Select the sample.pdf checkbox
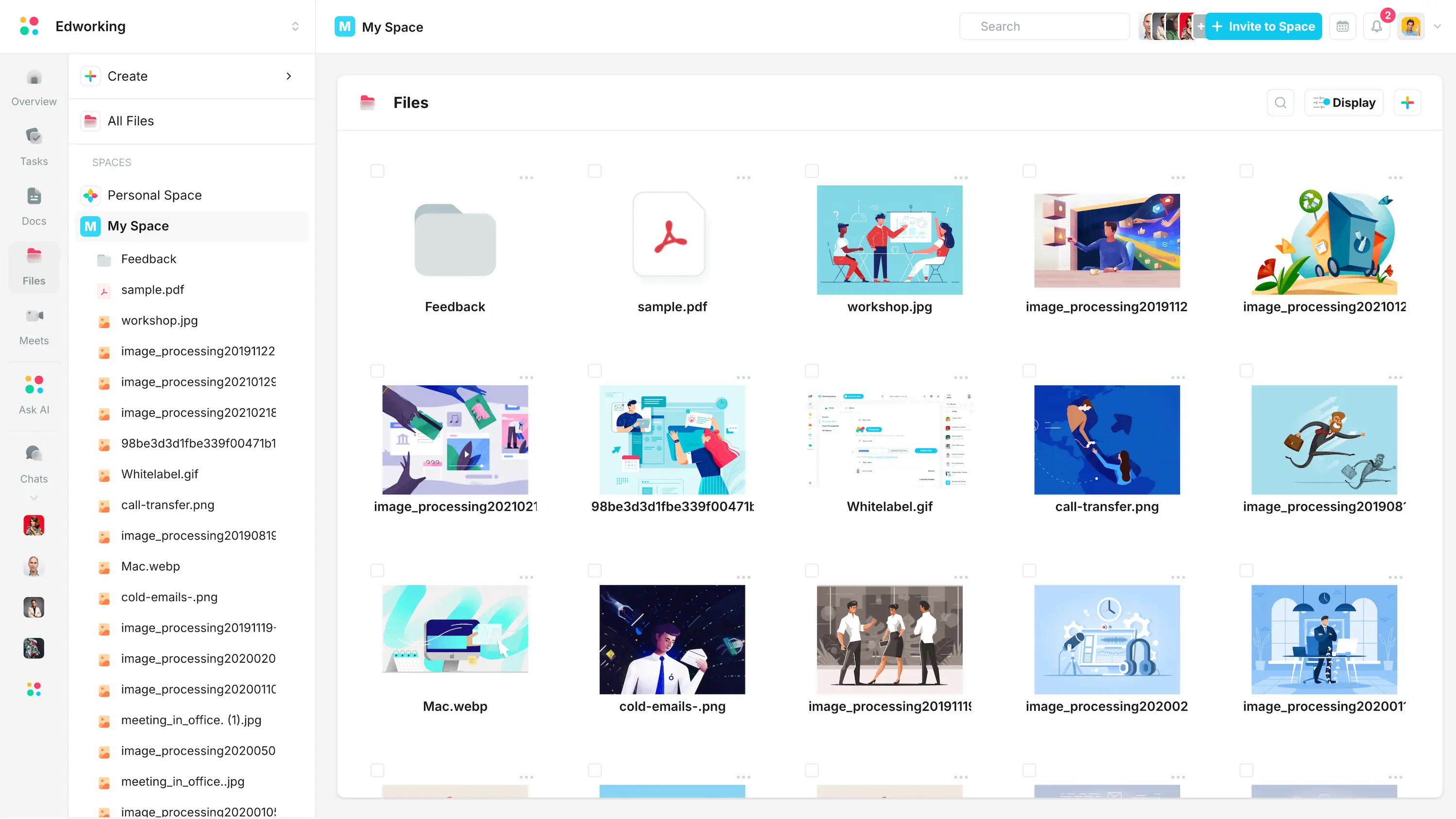 (595, 170)
